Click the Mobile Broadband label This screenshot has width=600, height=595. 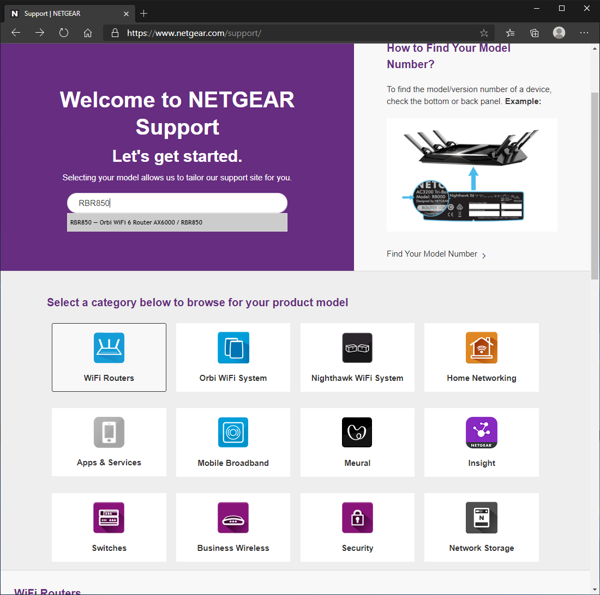point(233,463)
